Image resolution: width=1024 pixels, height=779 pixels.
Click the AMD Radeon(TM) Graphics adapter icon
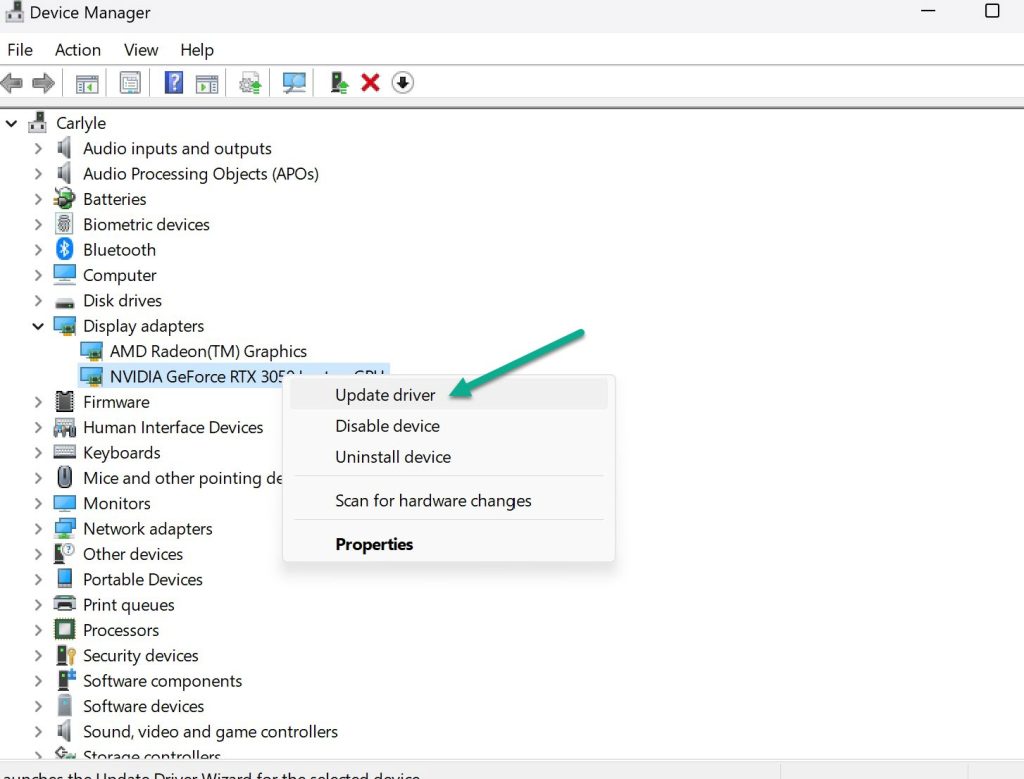pyautogui.click(x=91, y=351)
